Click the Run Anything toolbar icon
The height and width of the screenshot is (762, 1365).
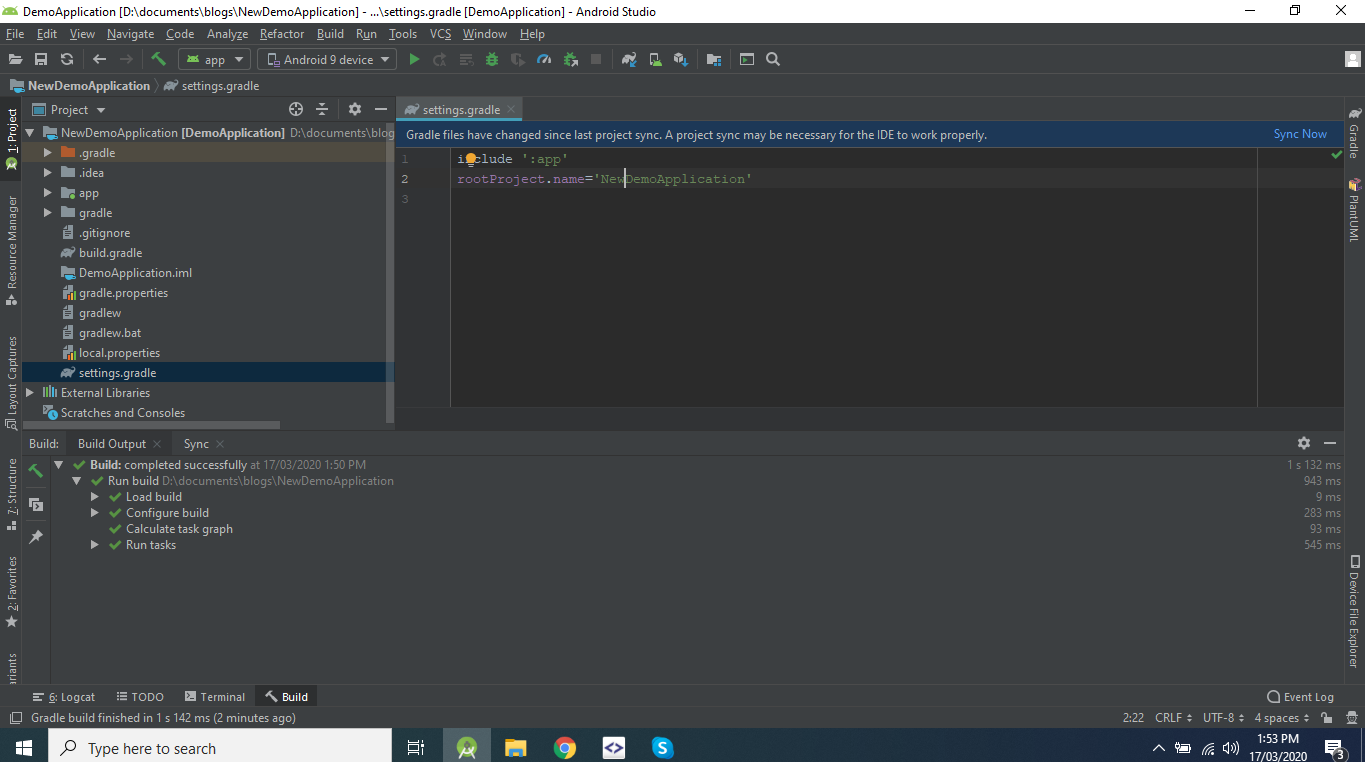[747, 60]
